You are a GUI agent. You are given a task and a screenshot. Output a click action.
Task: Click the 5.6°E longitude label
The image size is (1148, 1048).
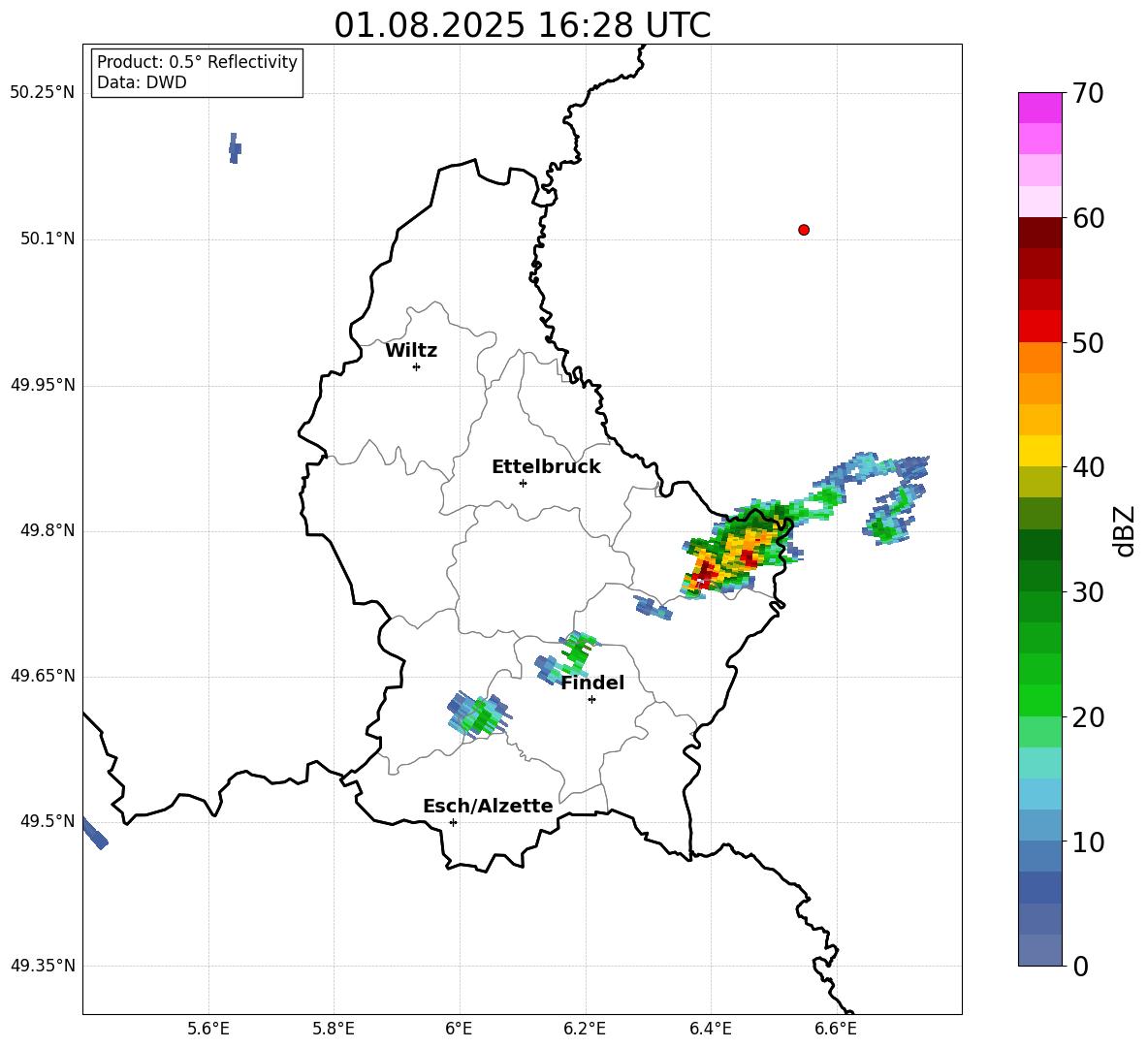pyautogui.click(x=208, y=1029)
